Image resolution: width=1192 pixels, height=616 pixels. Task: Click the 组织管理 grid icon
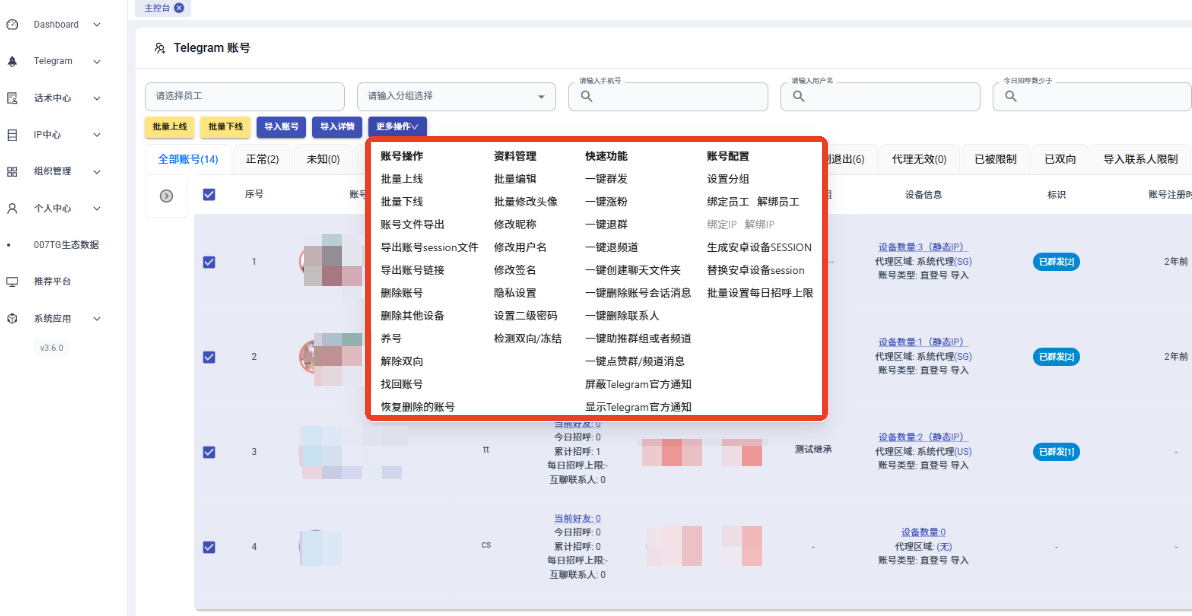pyautogui.click(x=12, y=172)
